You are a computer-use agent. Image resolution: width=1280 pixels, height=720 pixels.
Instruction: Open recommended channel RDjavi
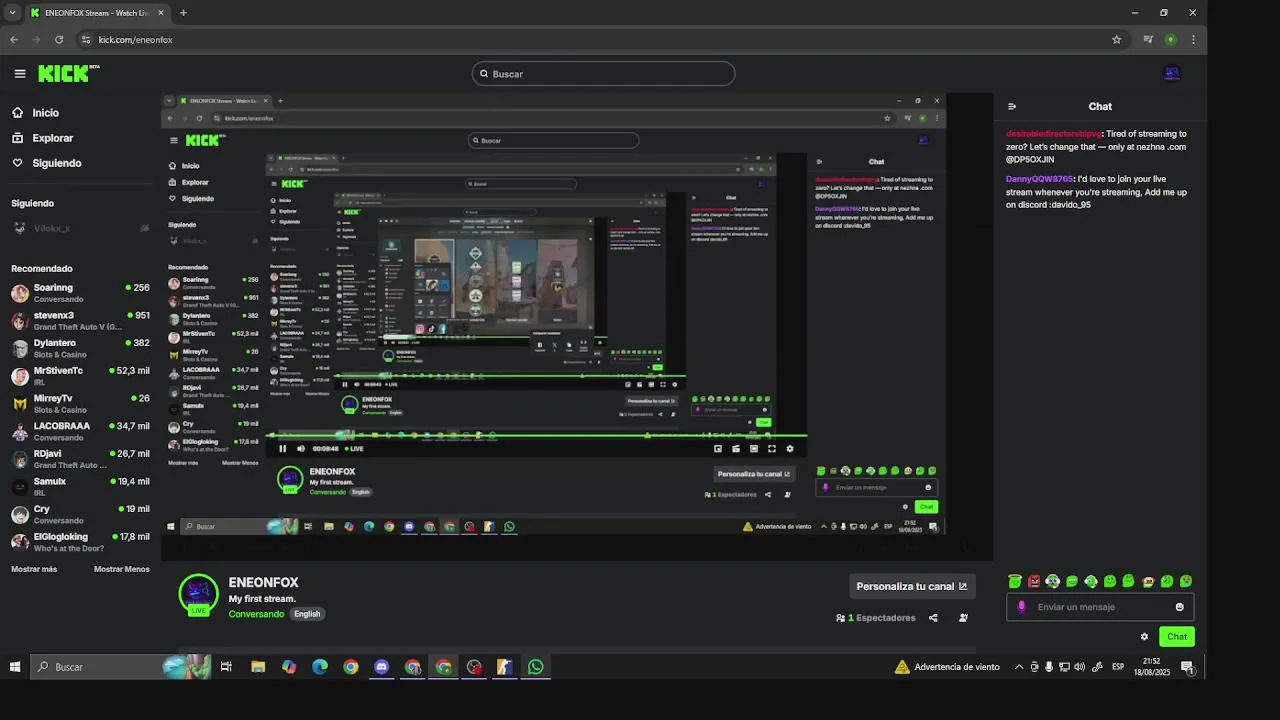click(80, 459)
